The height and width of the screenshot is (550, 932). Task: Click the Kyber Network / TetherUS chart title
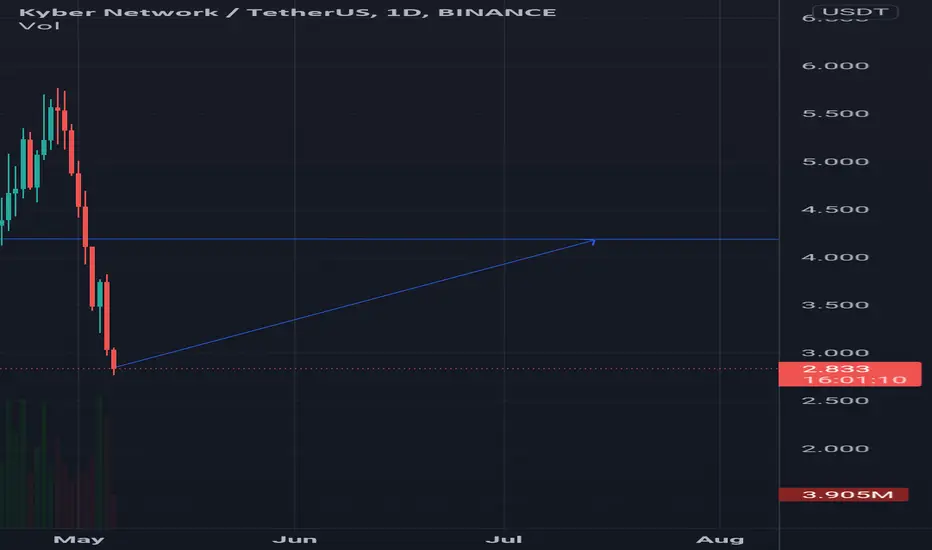pyautogui.click(x=288, y=12)
